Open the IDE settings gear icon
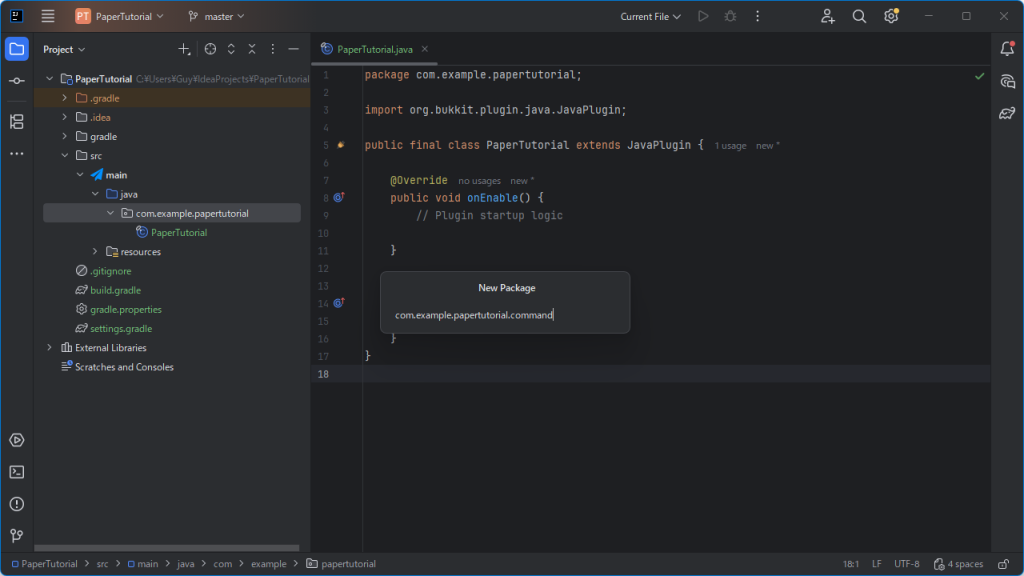1024x576 pixels. coord(891,16)
